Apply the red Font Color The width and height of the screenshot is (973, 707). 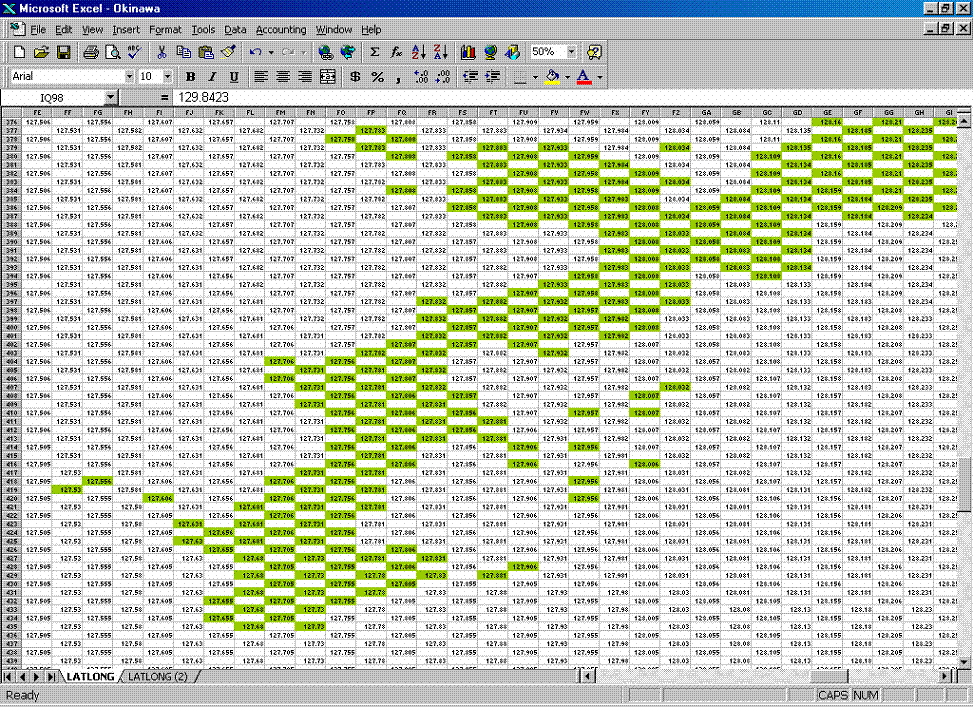[x=584, y=76]
